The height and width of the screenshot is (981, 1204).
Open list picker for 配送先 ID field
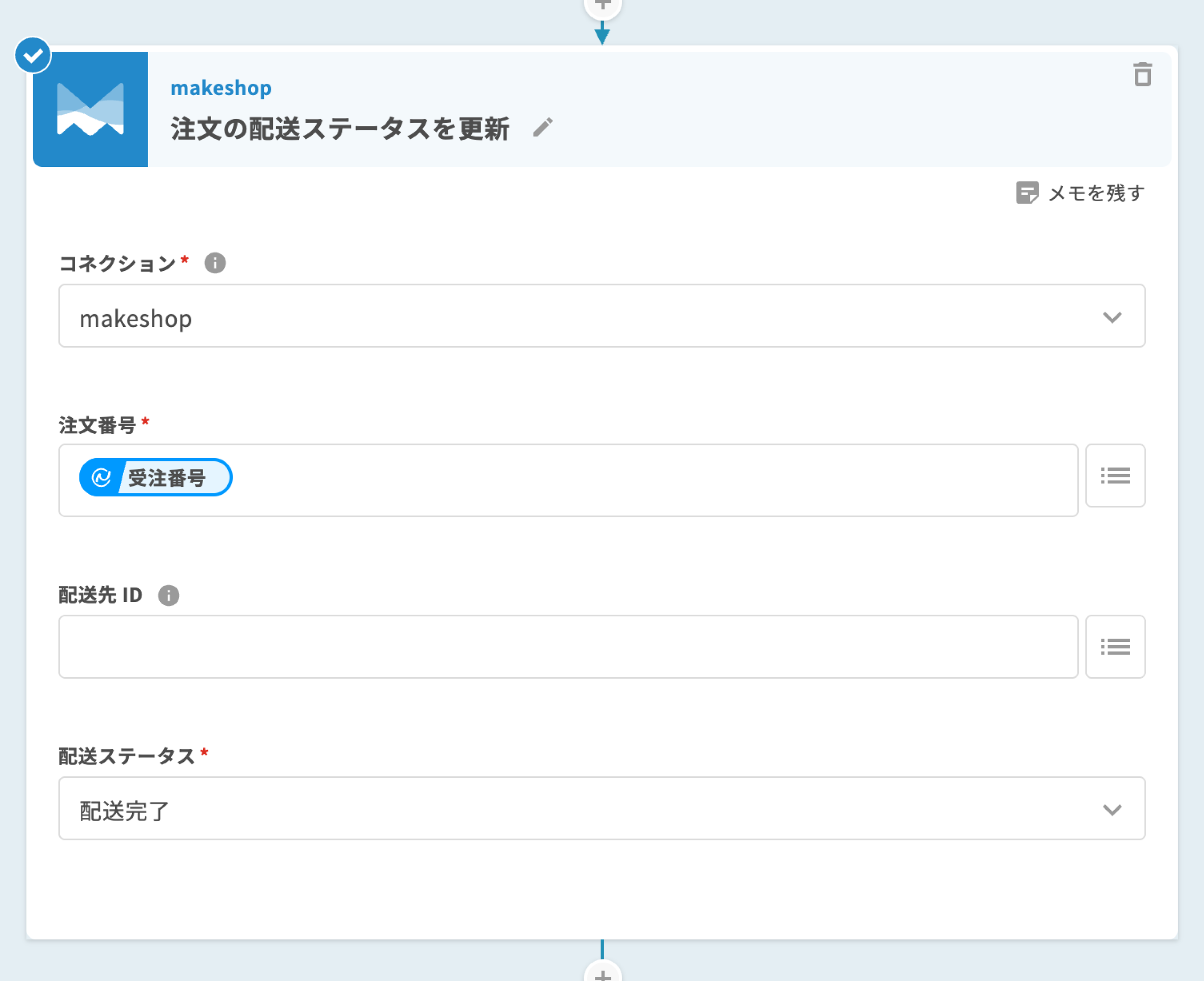coord(1115,647)
